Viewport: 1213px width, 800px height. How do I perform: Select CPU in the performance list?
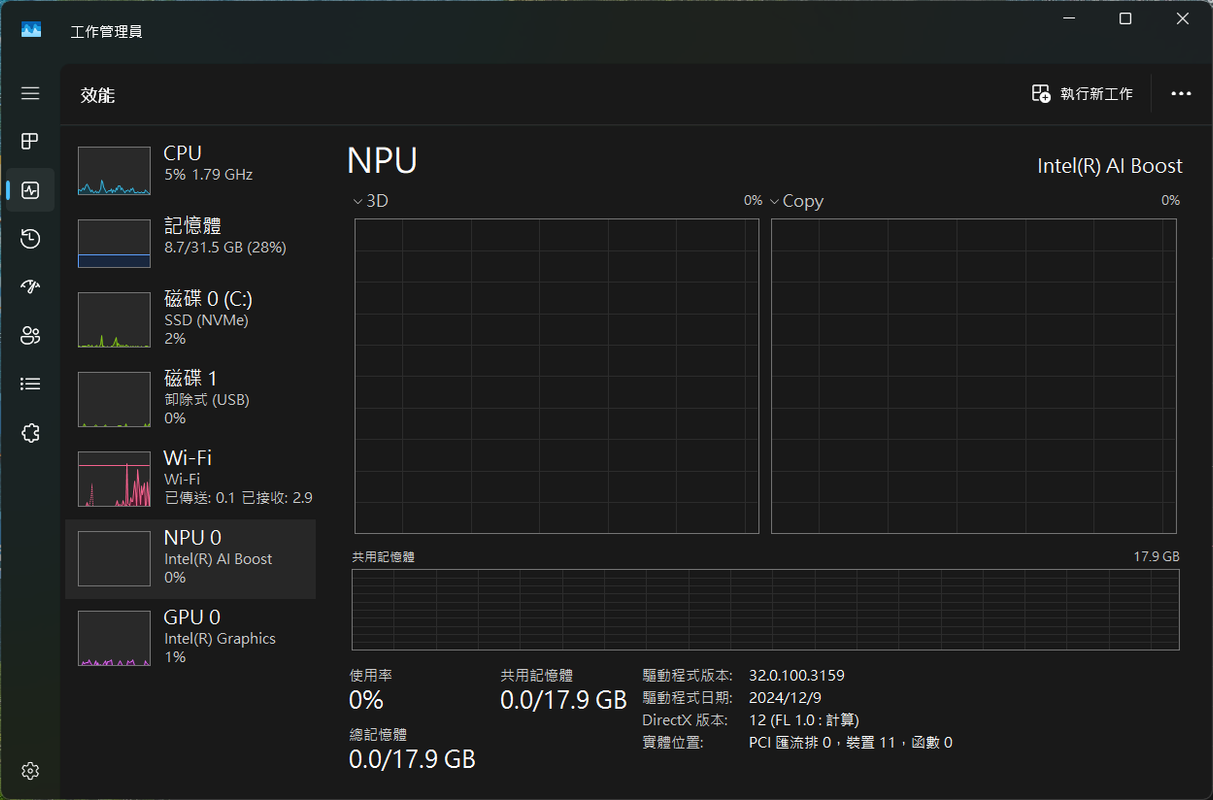(x=190, y=171)
